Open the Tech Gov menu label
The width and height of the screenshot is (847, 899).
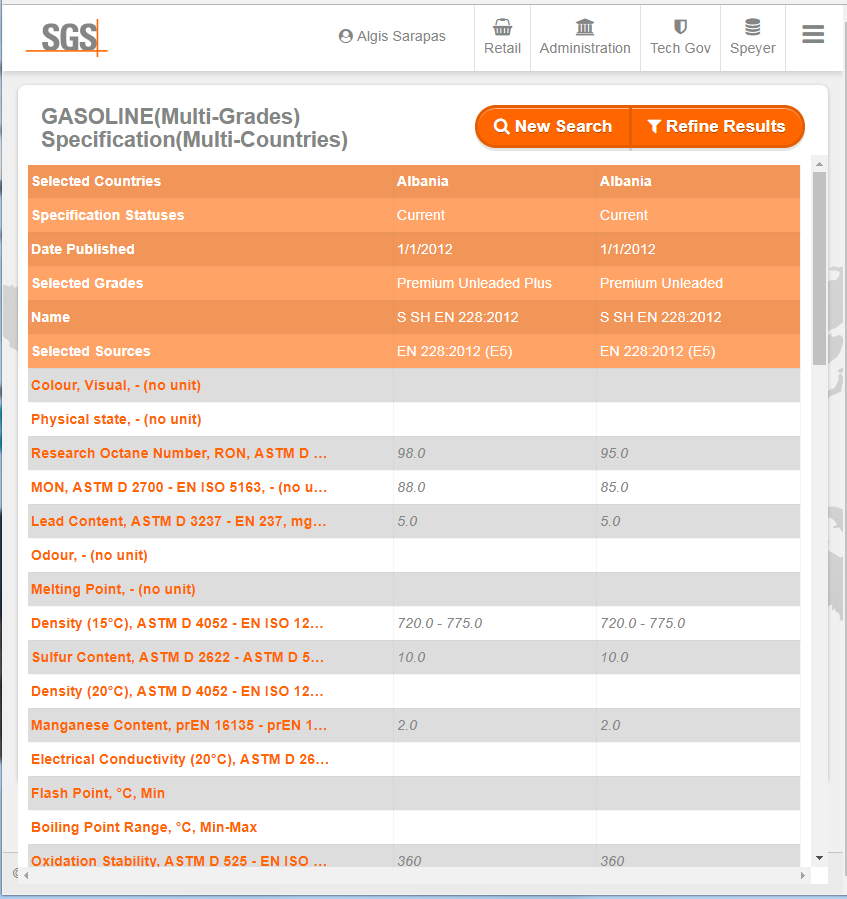[x=680, y=48]
